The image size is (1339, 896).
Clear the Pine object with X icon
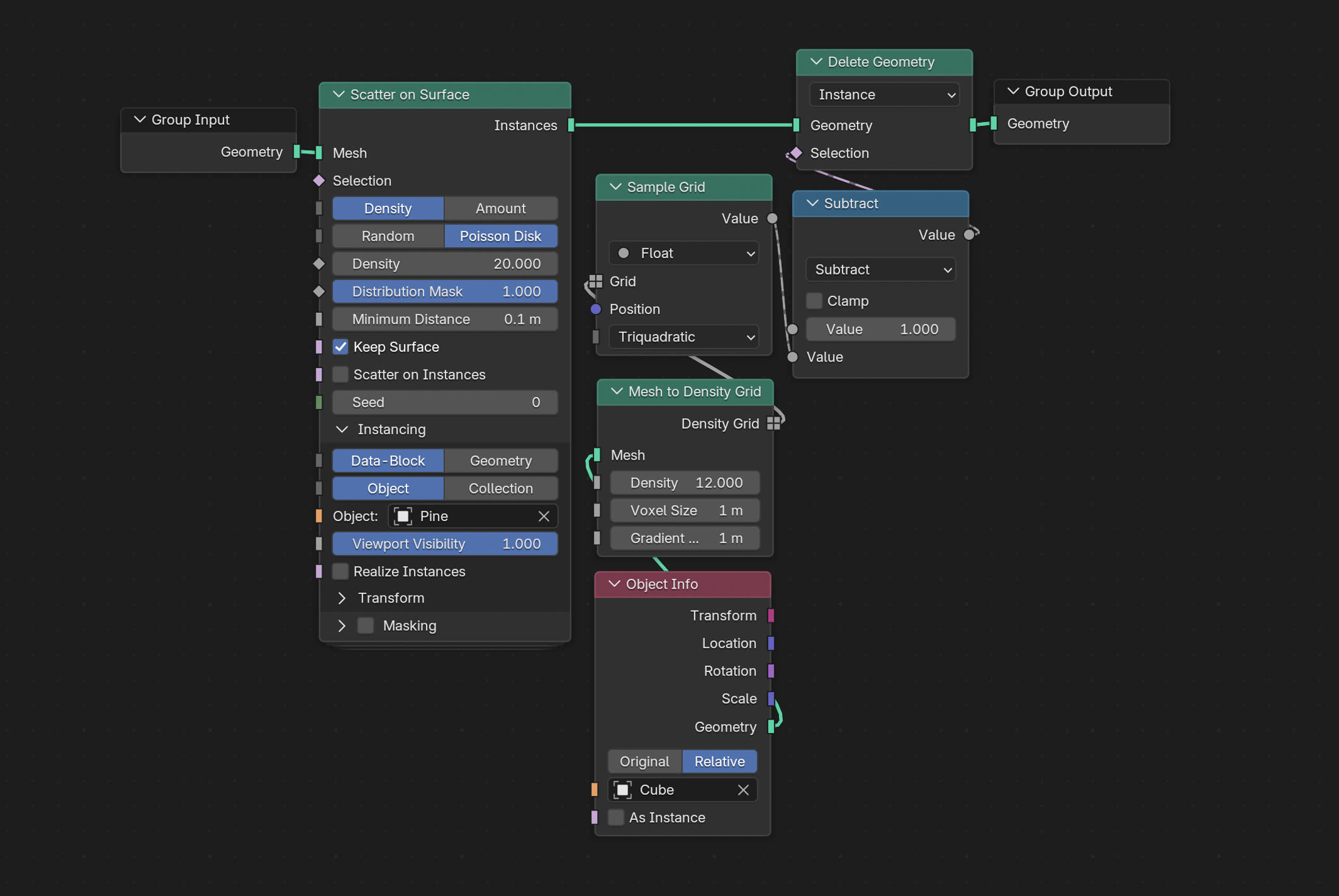[544, 516]
